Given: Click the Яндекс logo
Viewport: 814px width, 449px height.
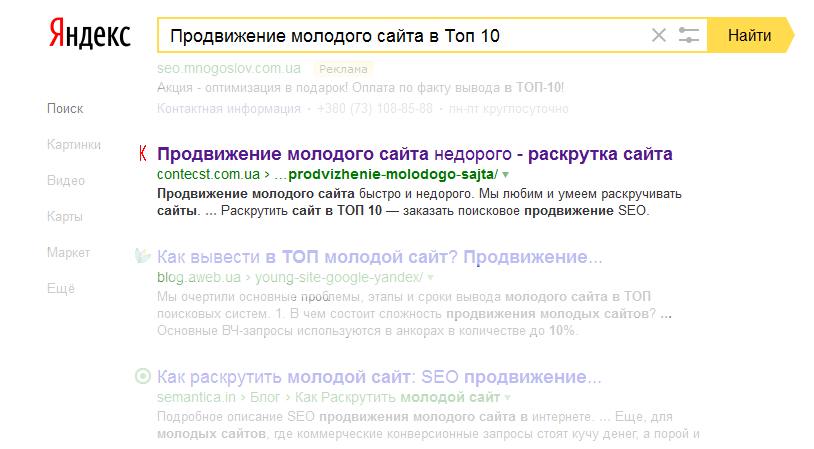Looking at the screenshot, I should point(89,34).
